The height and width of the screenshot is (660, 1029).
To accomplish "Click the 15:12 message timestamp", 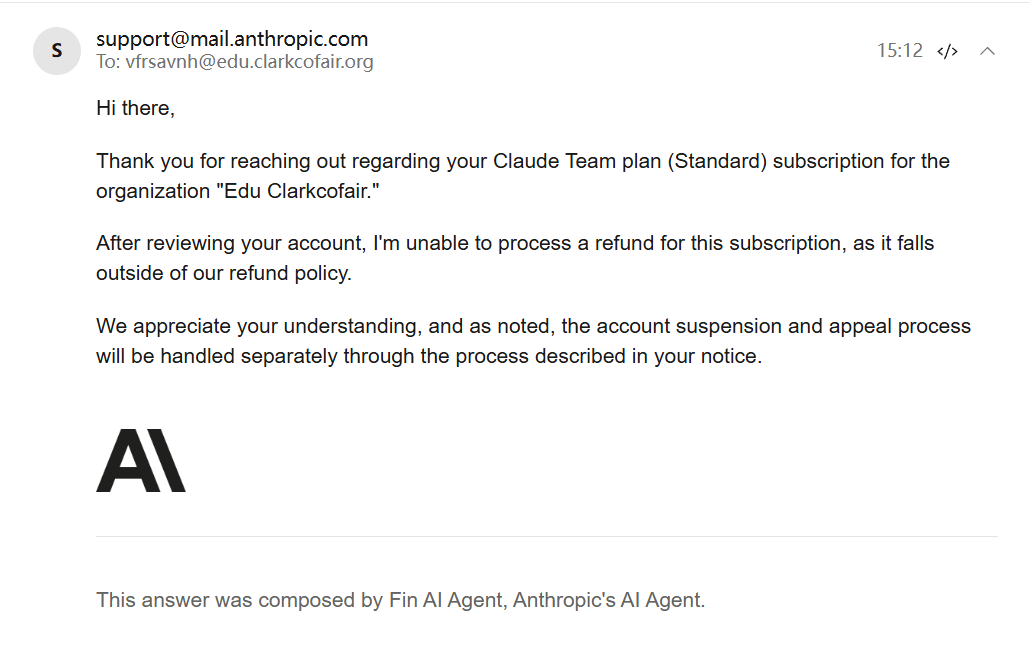I will tap(900, 51).
